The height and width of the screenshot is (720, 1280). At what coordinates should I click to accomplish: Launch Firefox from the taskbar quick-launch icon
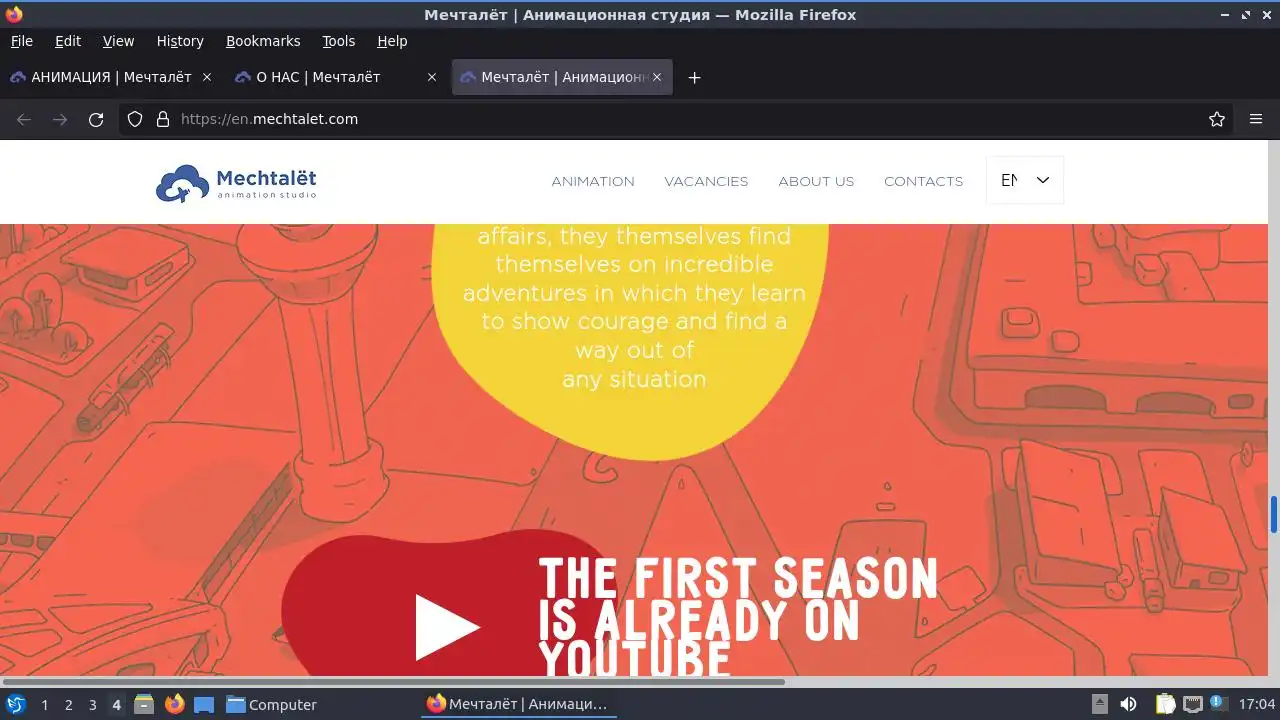click(x=175, y=704)
